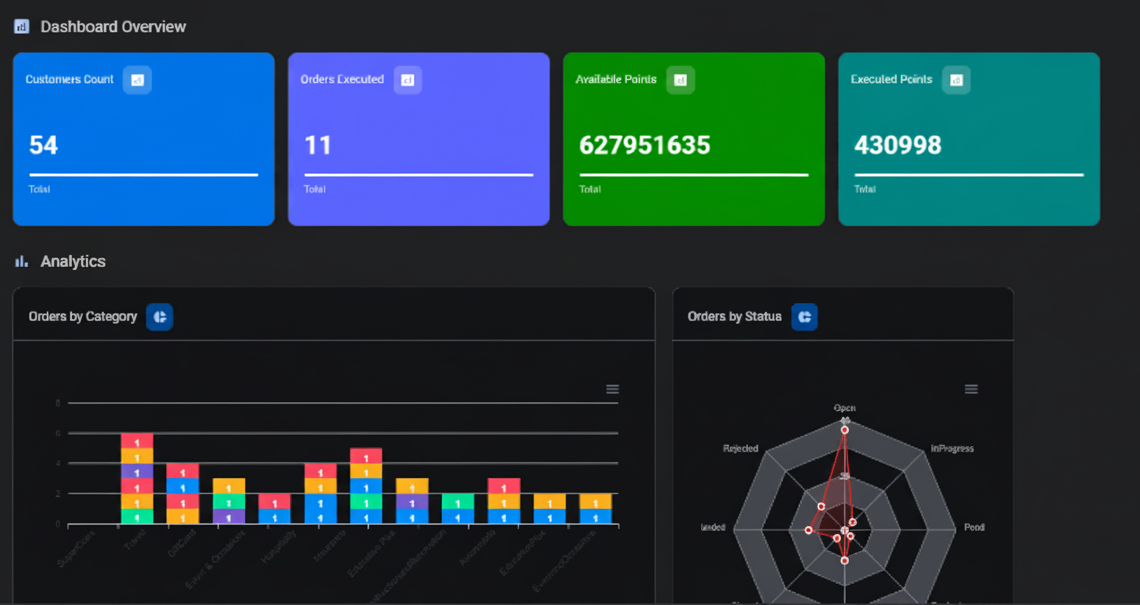
Task: Open the Orders by Status chart hamburger menu
Action: (970, 390)
